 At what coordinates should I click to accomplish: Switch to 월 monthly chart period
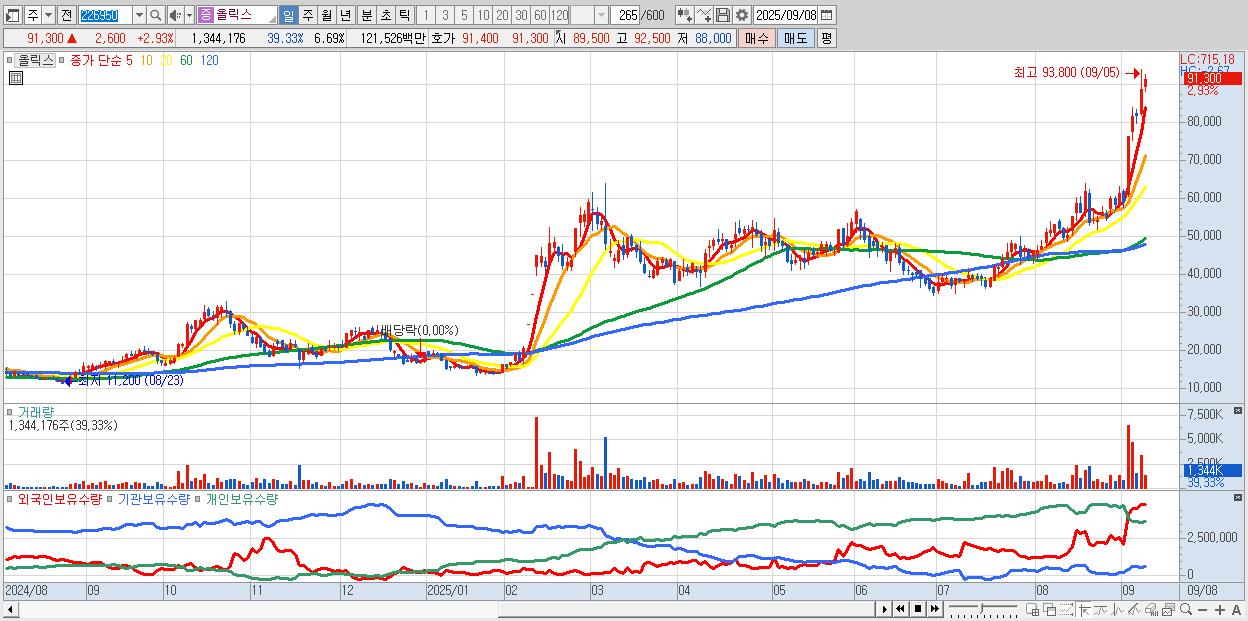click(326, 15)
